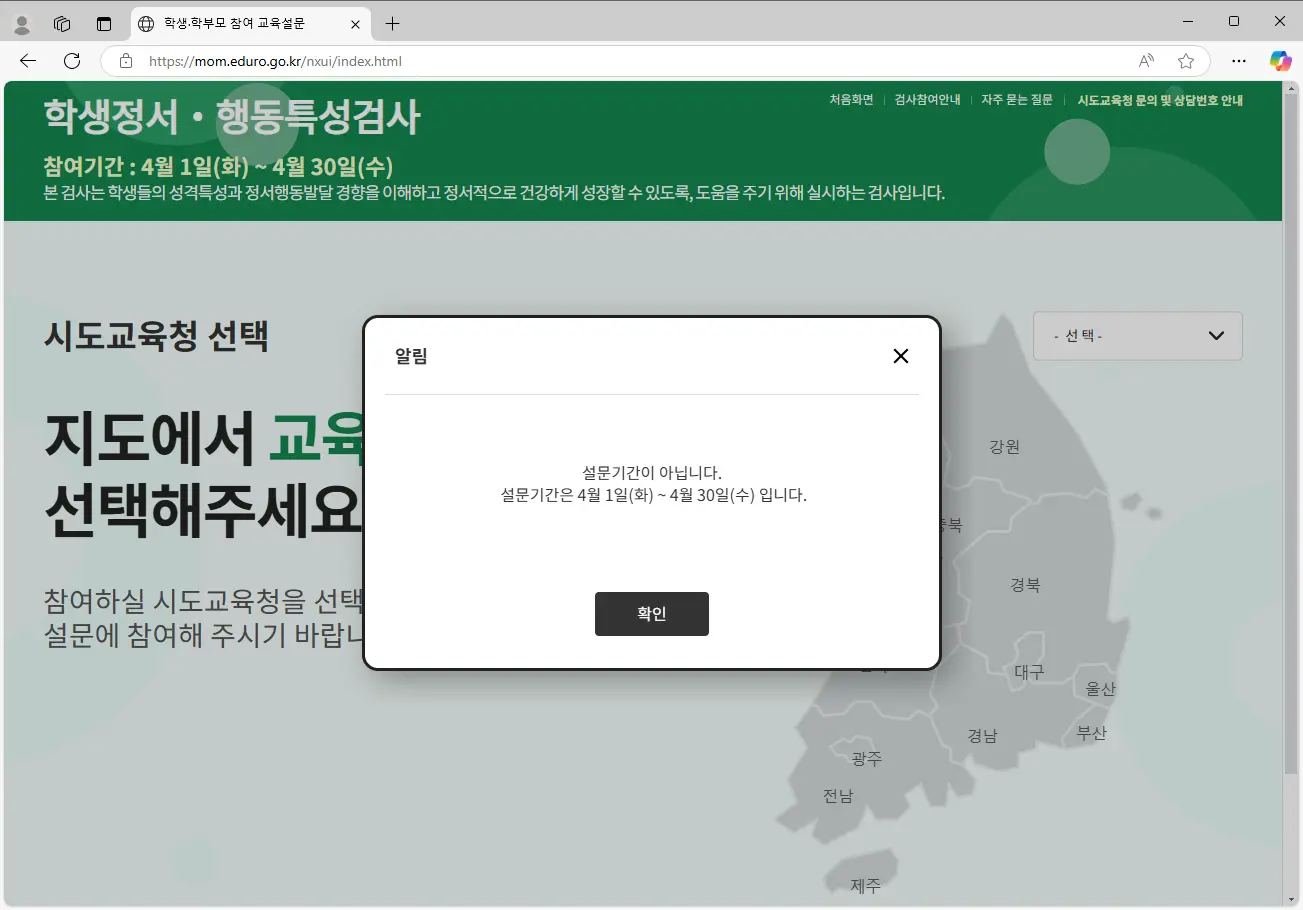
Task: Click the 설문기간이 아닙니다. message text
Action: (652, 472)
